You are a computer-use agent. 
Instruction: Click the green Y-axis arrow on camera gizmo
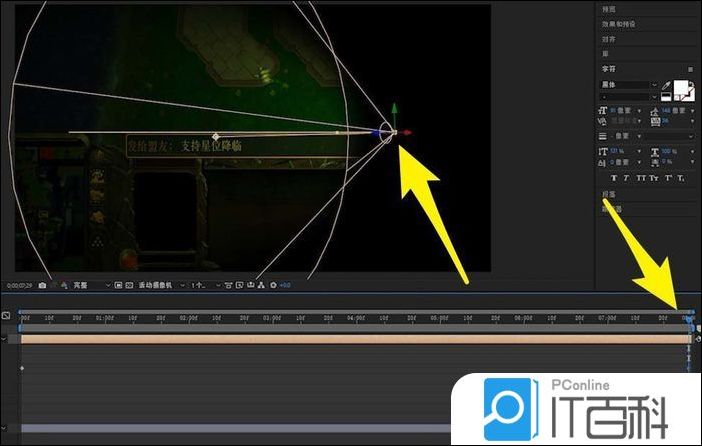click(x=394, y=108)
